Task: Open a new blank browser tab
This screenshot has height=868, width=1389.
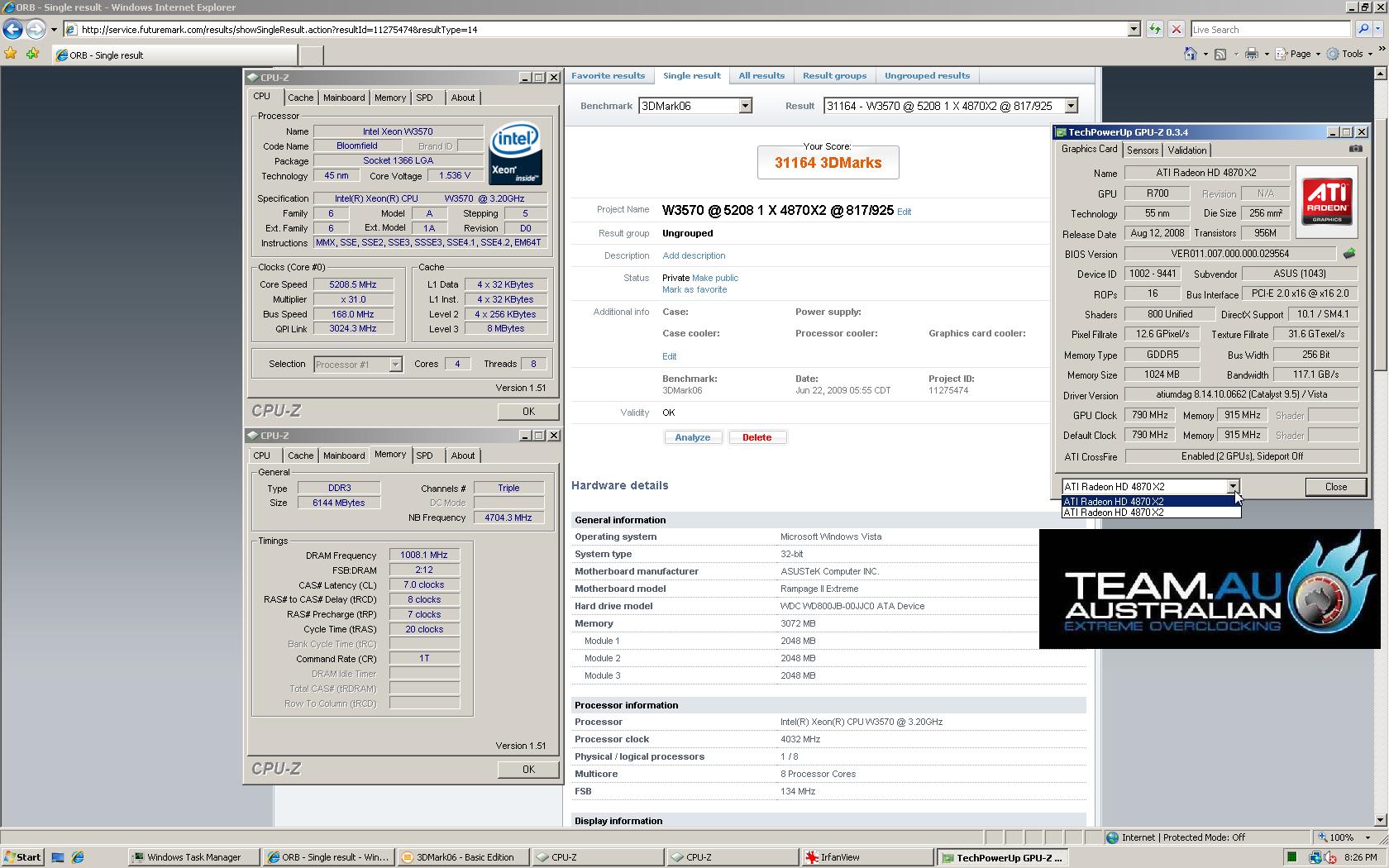Action: coord(310,55)
